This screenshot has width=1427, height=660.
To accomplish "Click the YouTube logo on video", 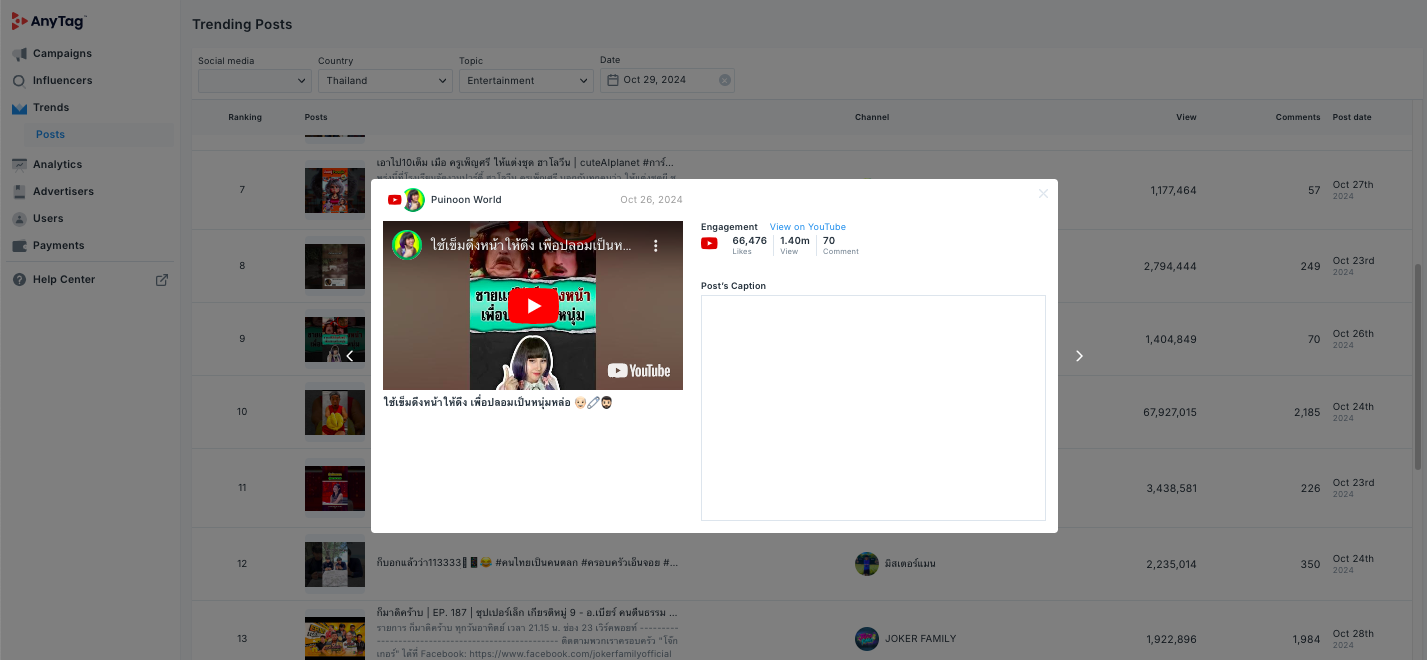I will pyautogui.click(x=639, y=371).
